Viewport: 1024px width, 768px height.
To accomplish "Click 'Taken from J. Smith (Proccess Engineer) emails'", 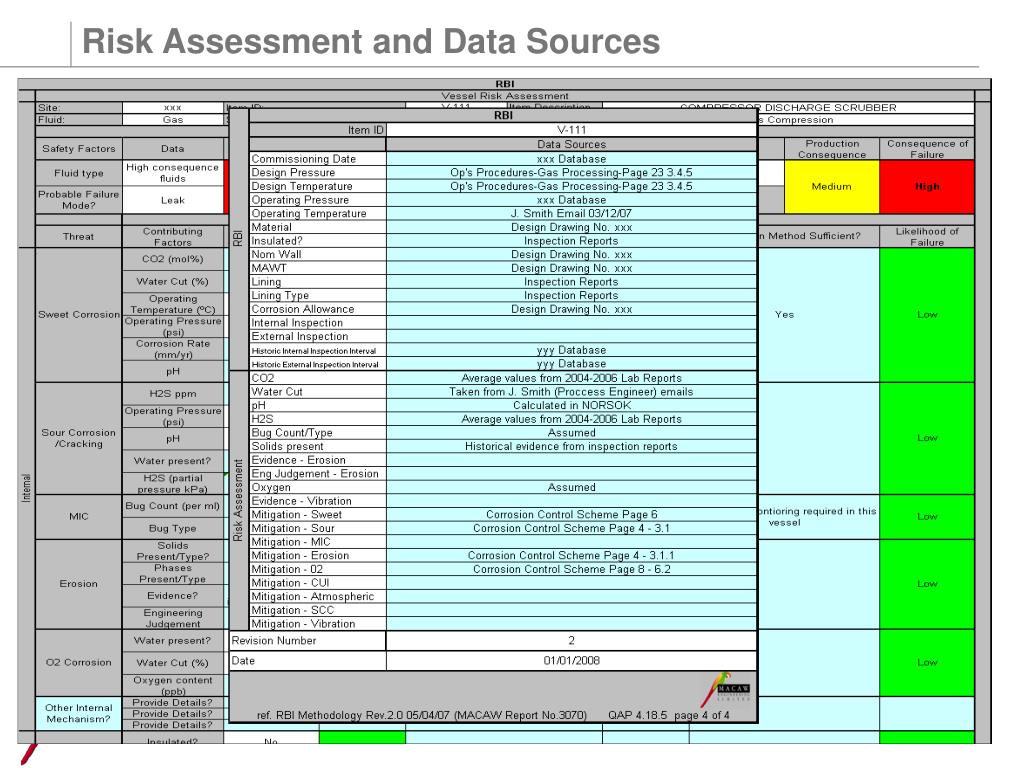I will pyautogui.click(x=571, y=392).
